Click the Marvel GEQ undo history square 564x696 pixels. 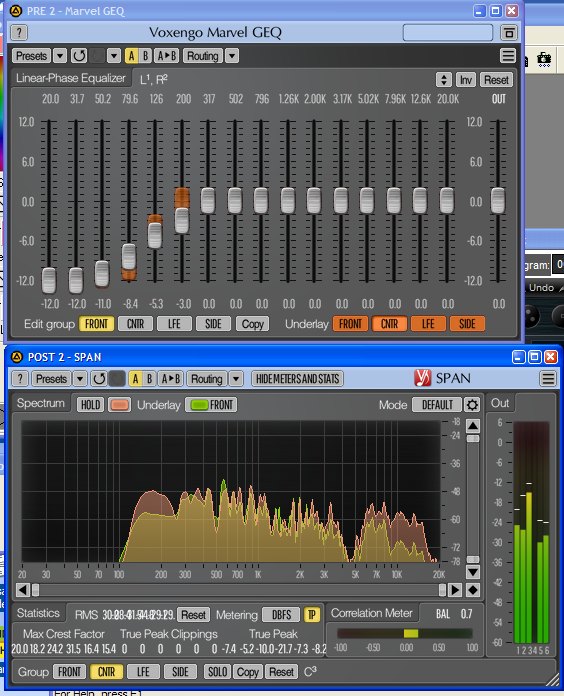[x=98, y=56]
